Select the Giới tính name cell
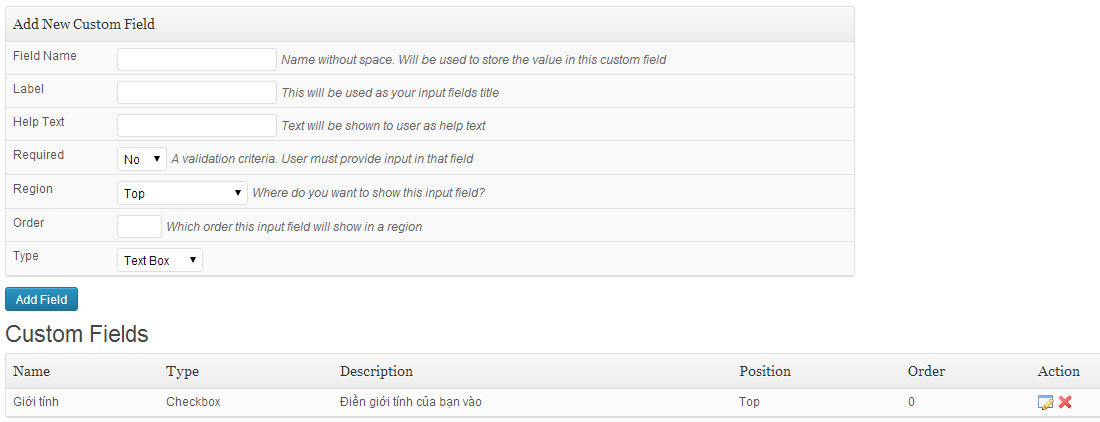Image resolution: width=1100 pixels, height=422 pixels. [x=36, y=402]
